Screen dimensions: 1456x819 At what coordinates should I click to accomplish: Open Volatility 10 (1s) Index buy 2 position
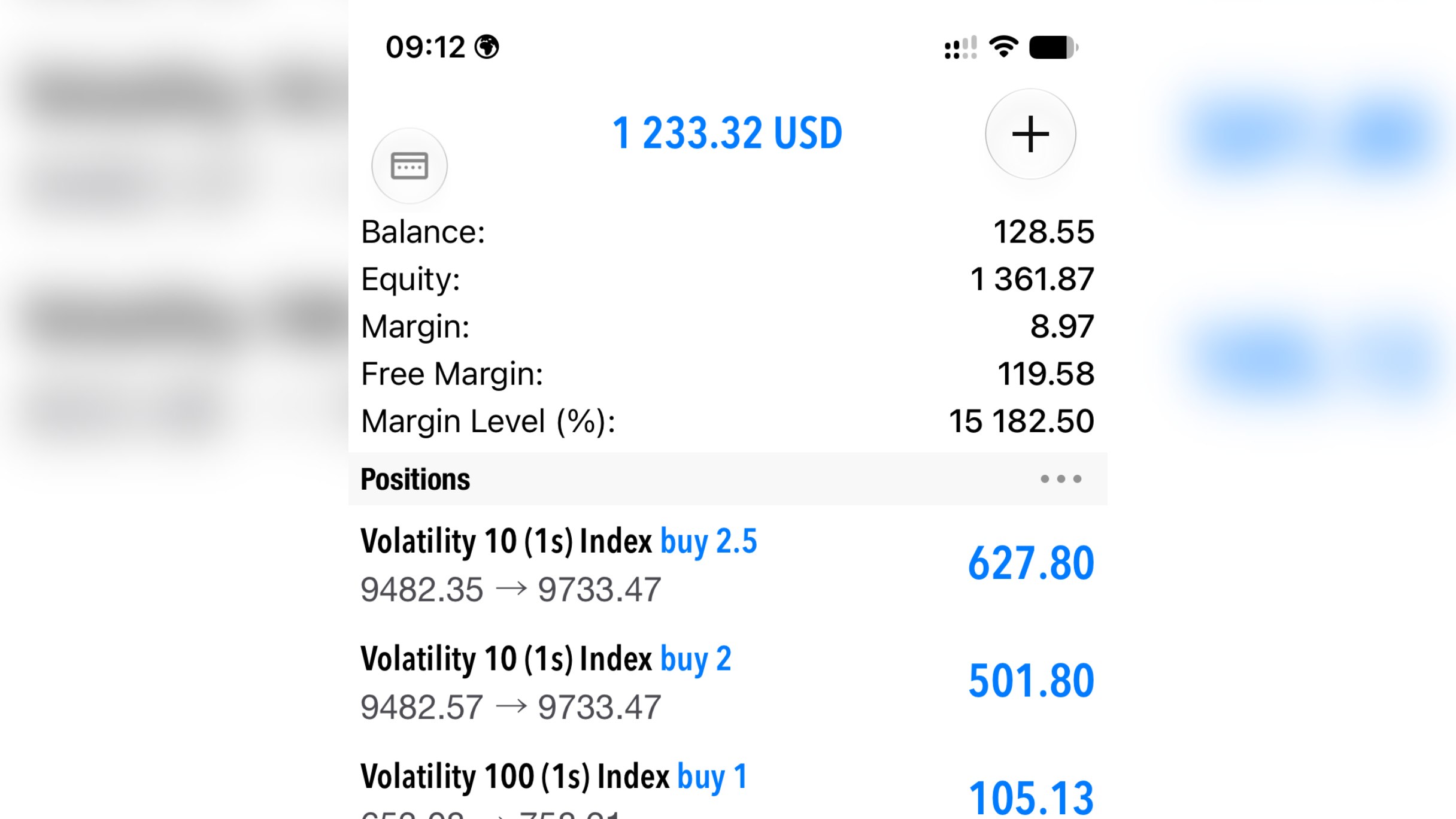click(x=727, y=682)
